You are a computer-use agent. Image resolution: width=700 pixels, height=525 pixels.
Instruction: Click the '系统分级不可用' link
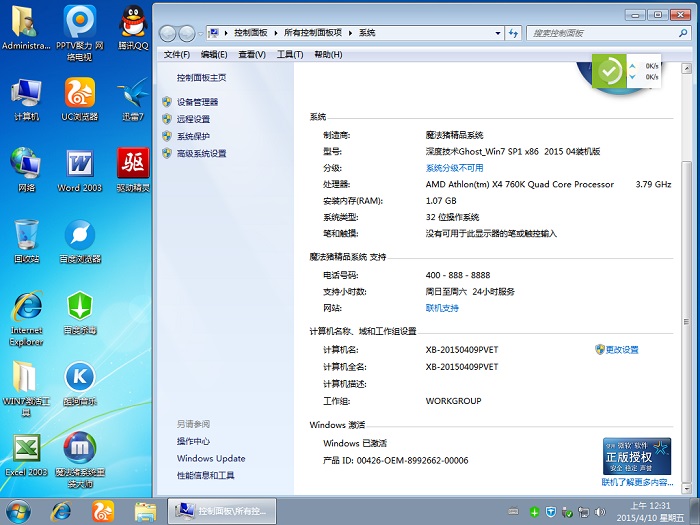(x=454, y=168)
